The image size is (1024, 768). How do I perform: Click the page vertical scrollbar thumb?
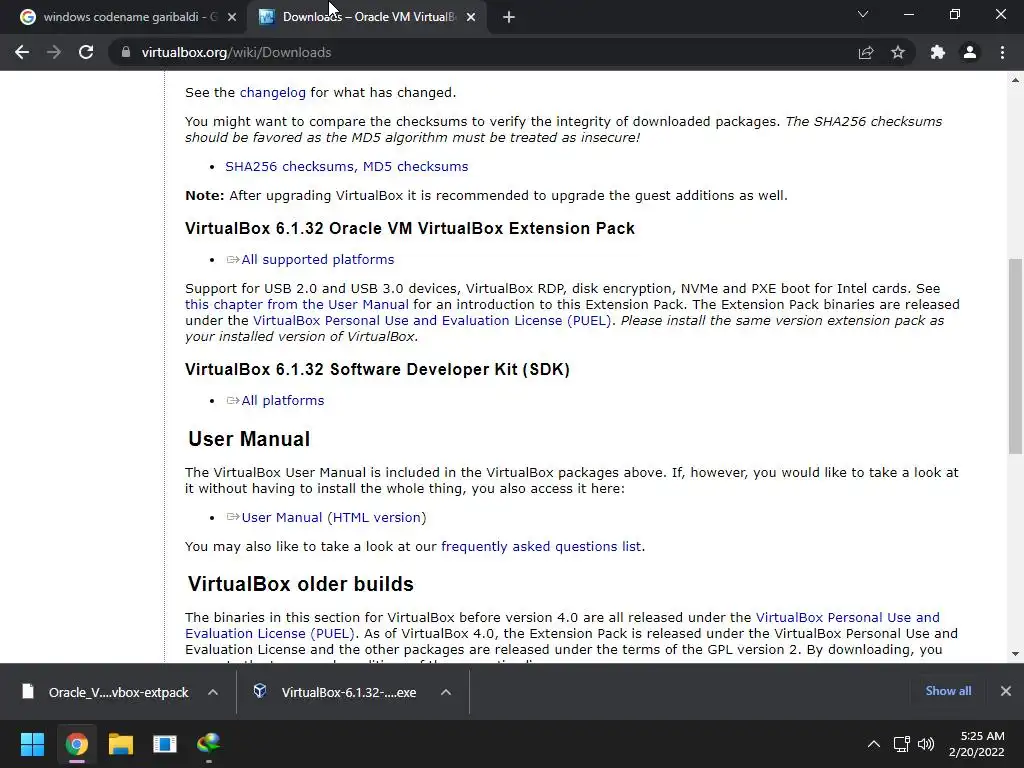1015,356
